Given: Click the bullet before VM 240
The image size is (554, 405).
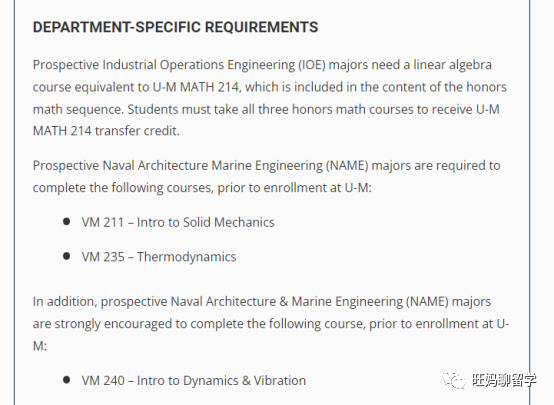Looking at the screenshot, I should pos(66,380).
